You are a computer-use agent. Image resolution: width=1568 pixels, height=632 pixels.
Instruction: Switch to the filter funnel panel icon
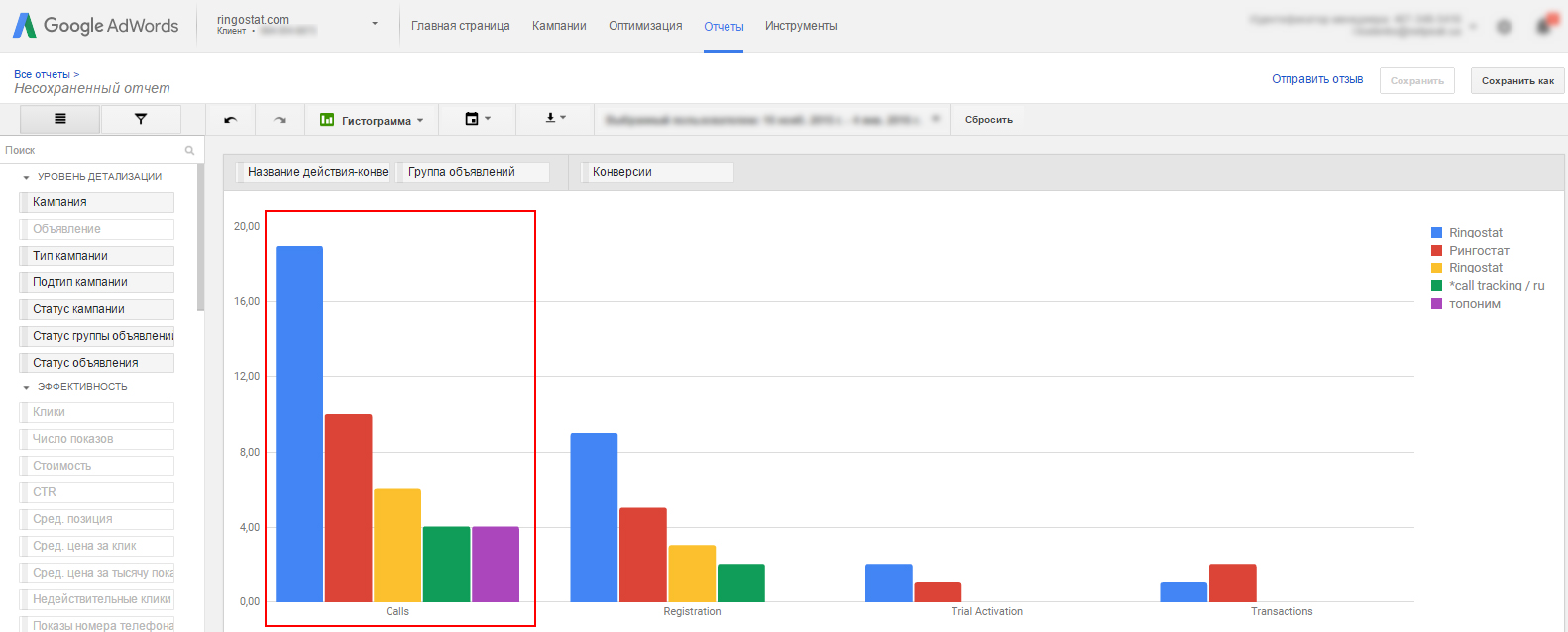pyautogui.click(x=141, y=119)
